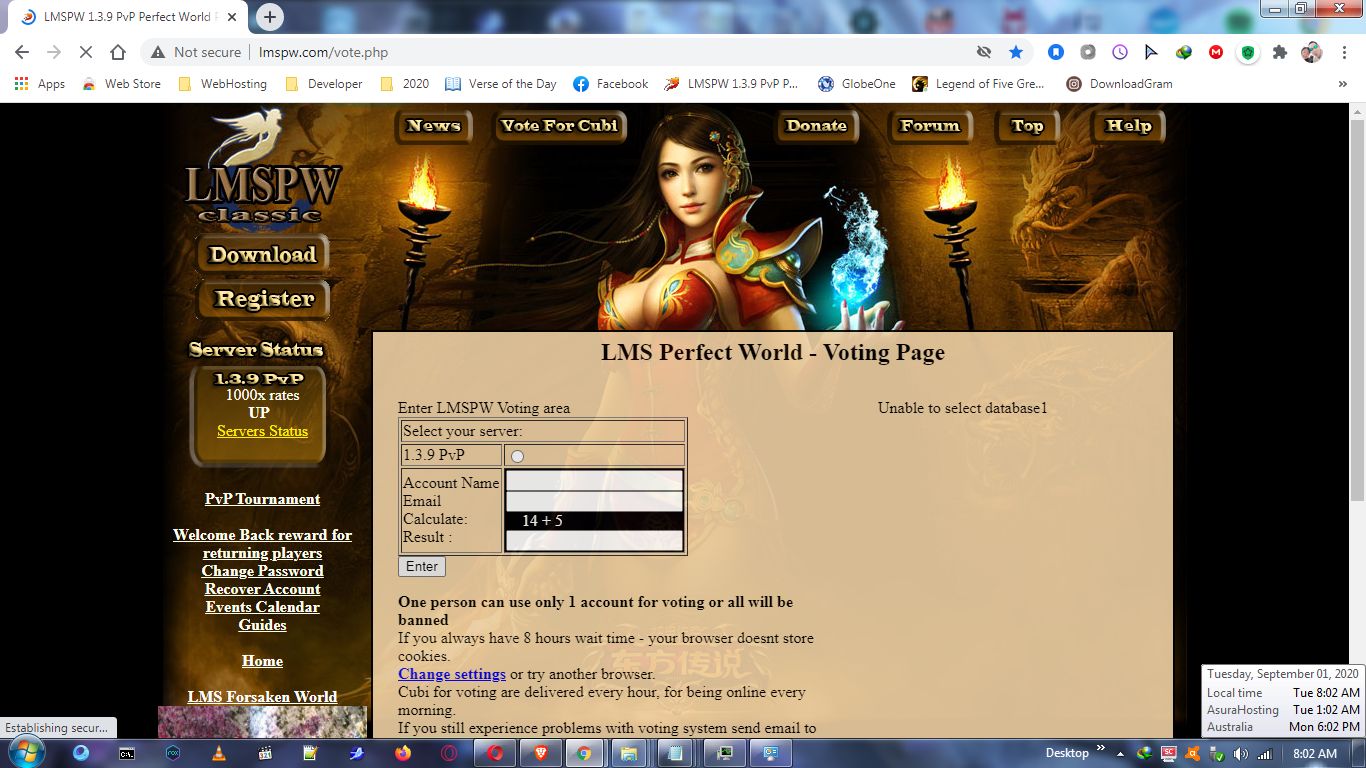Open the Vote For Cubi menu item
The width and height of the screenshot is (1366, 768).
560,126
